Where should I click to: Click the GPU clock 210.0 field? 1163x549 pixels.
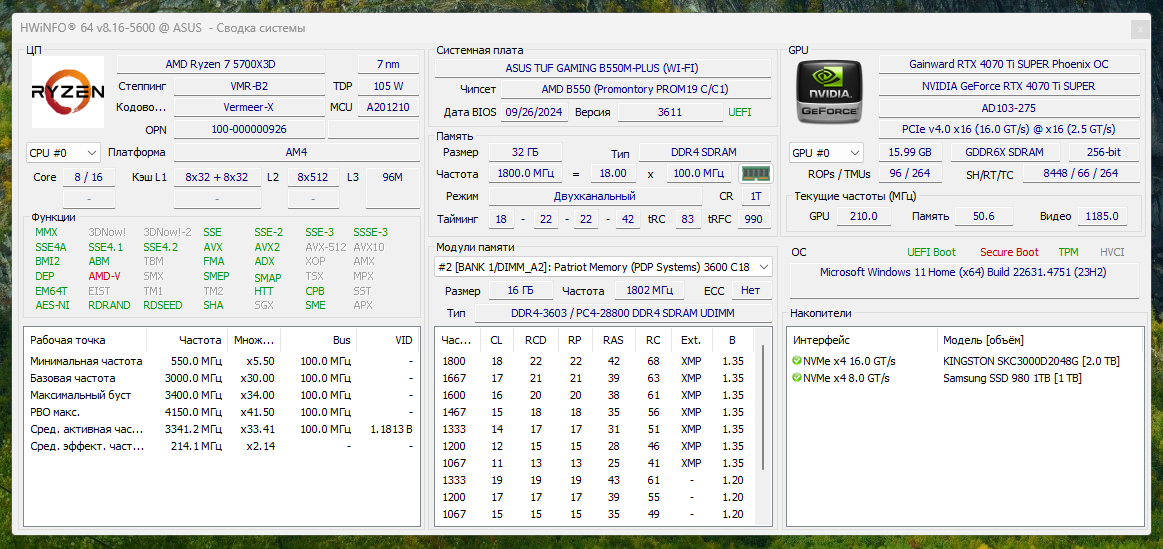pyautogui.click(x=863, y=217)
